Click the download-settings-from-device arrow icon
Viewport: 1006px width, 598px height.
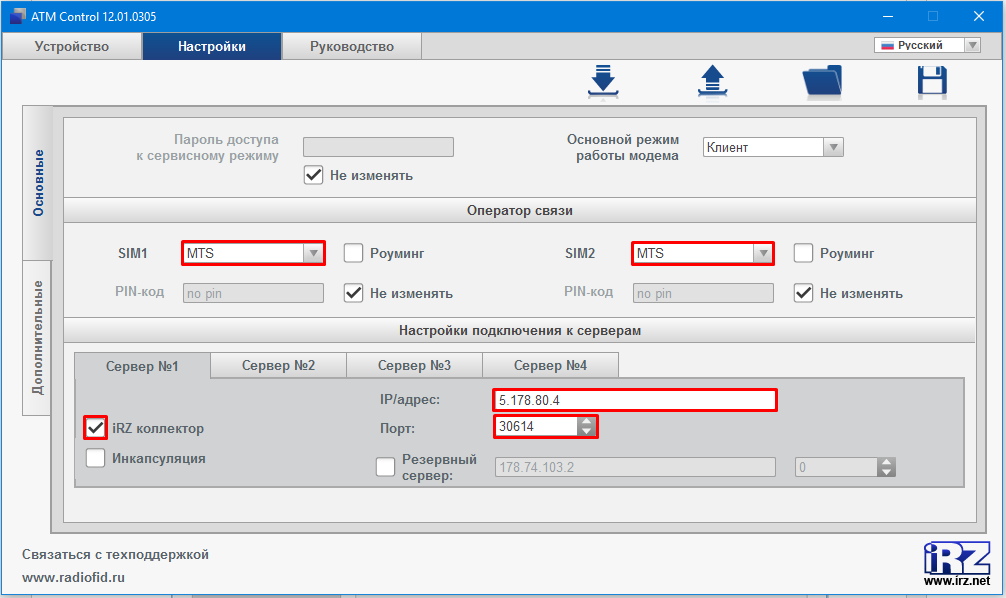pyautogui.click(x=603, y=81)
